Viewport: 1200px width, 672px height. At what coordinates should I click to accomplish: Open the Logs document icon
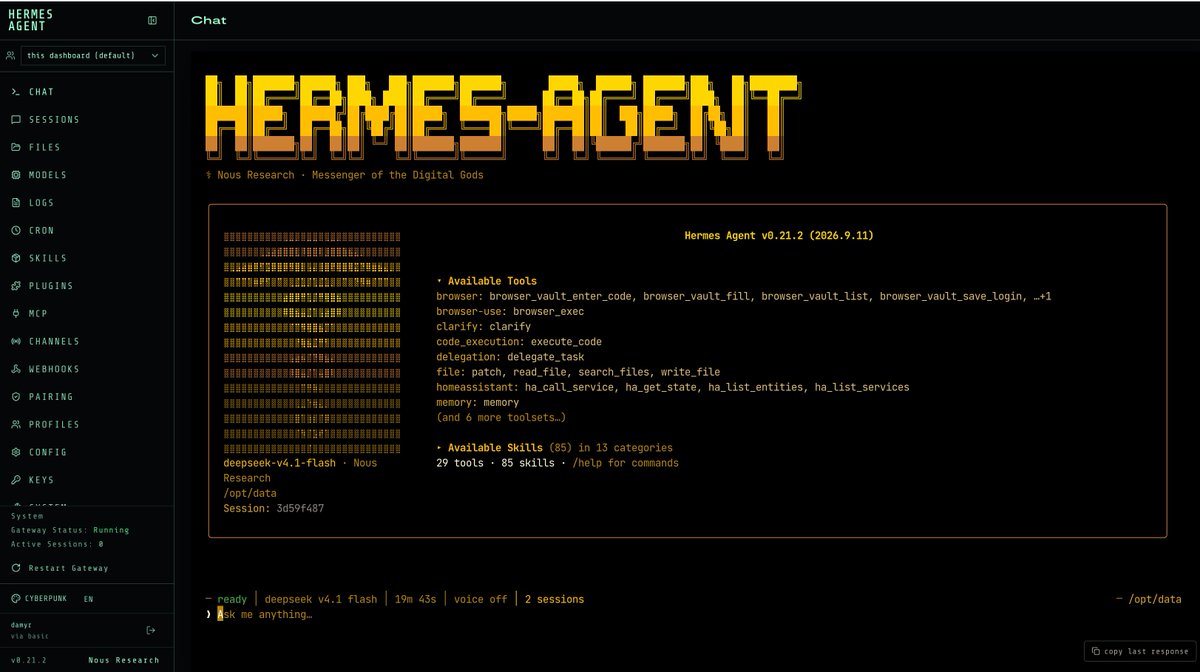tap(15, 203)
